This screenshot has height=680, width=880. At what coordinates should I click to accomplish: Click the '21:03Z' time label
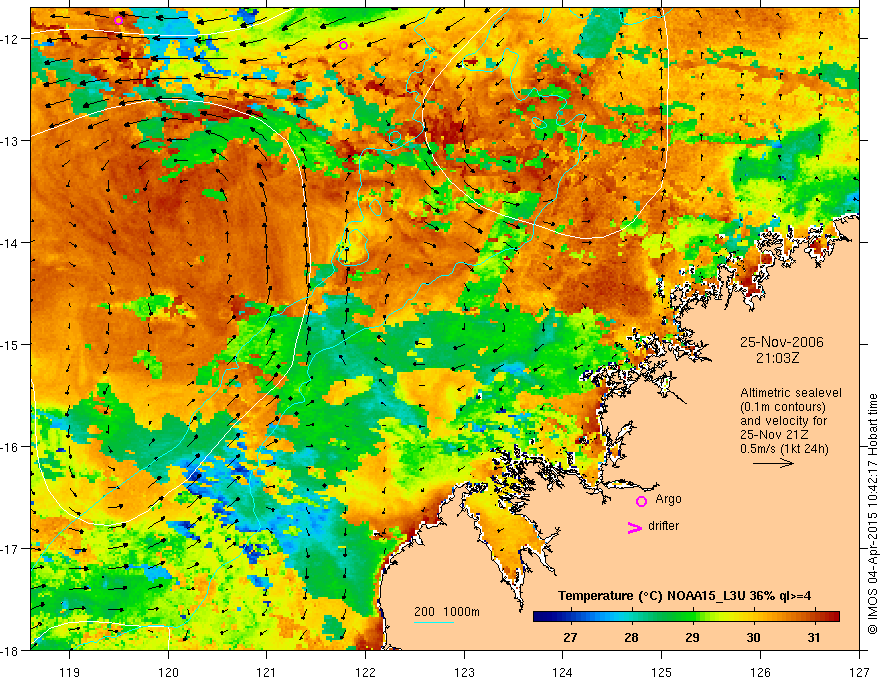[777, 358]
